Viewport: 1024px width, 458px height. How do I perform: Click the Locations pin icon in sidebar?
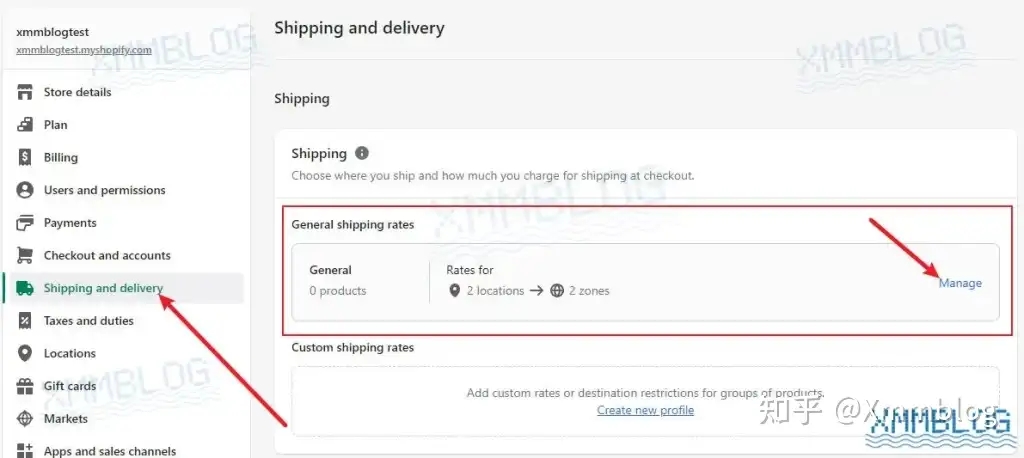pyautogui.click(x=25, y=353)
